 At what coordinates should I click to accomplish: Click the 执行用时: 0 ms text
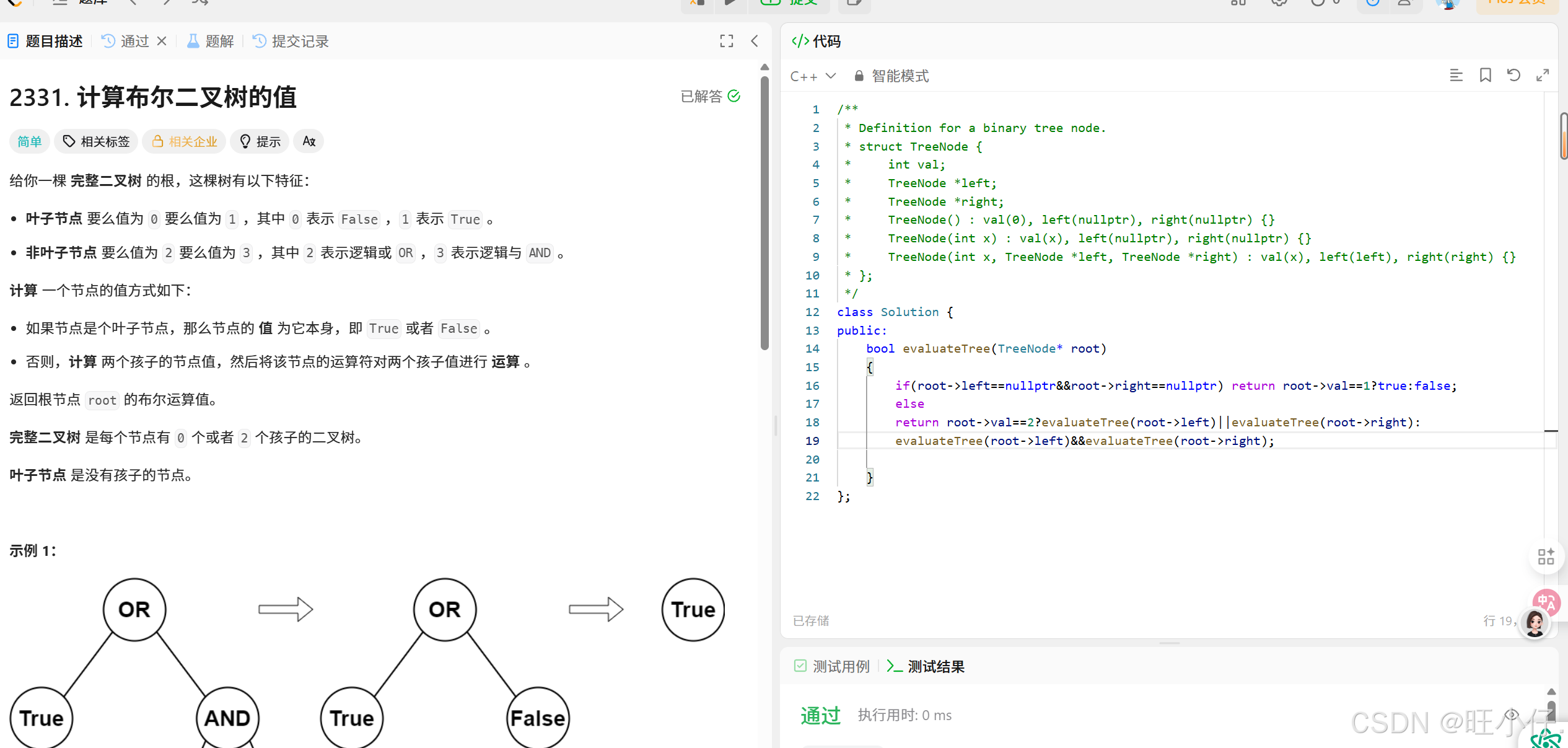click(904, 716)
